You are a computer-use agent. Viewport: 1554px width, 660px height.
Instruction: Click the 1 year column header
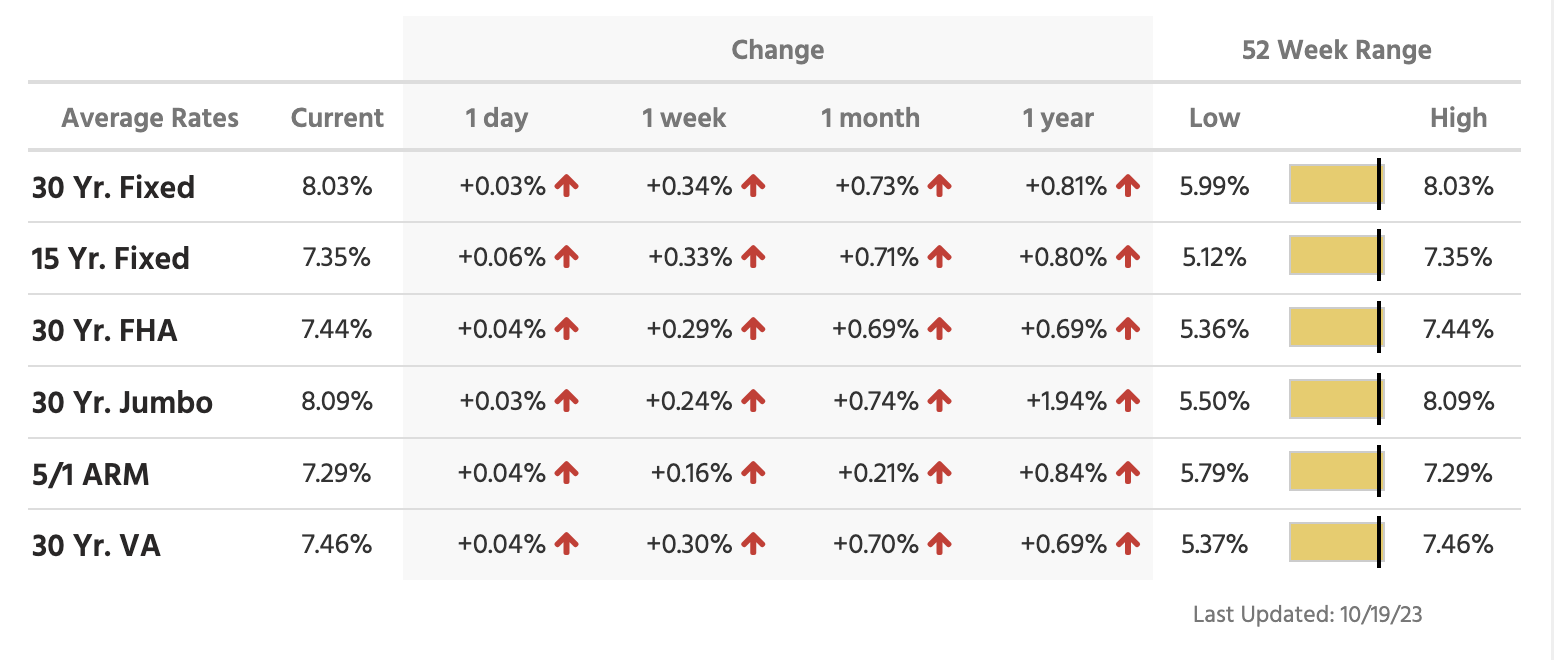(1058, 118)
